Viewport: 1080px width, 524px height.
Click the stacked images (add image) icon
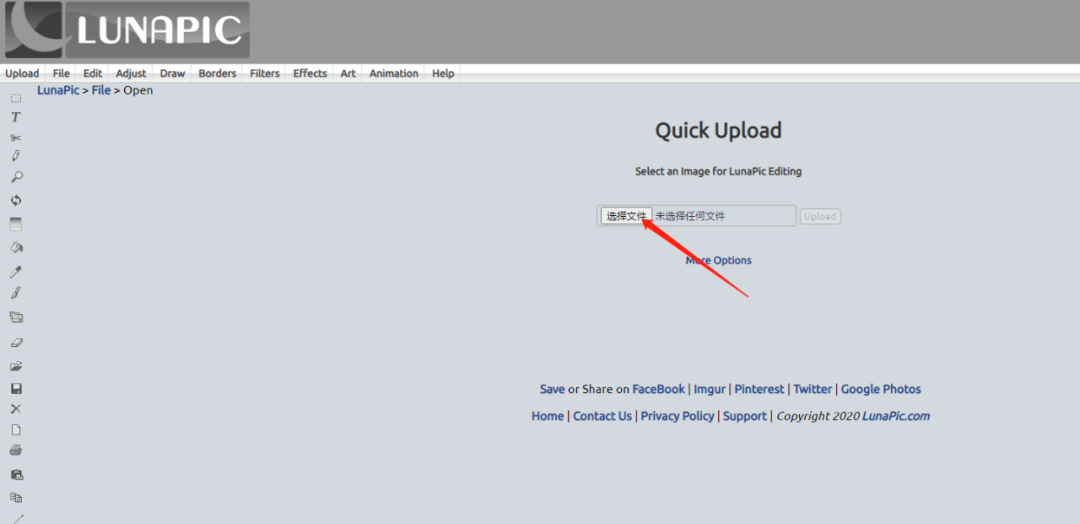pyautogui.click(x=16, y=317)
